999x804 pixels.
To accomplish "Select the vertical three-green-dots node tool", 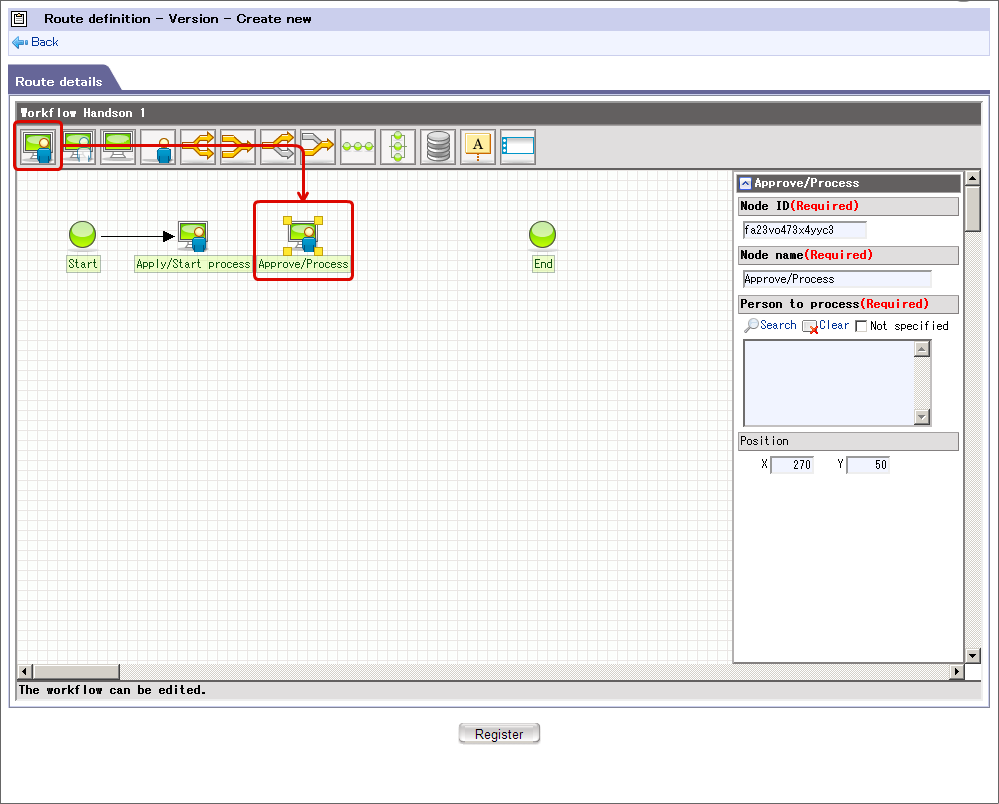I will pyautogui.click(x=398, y=147).
